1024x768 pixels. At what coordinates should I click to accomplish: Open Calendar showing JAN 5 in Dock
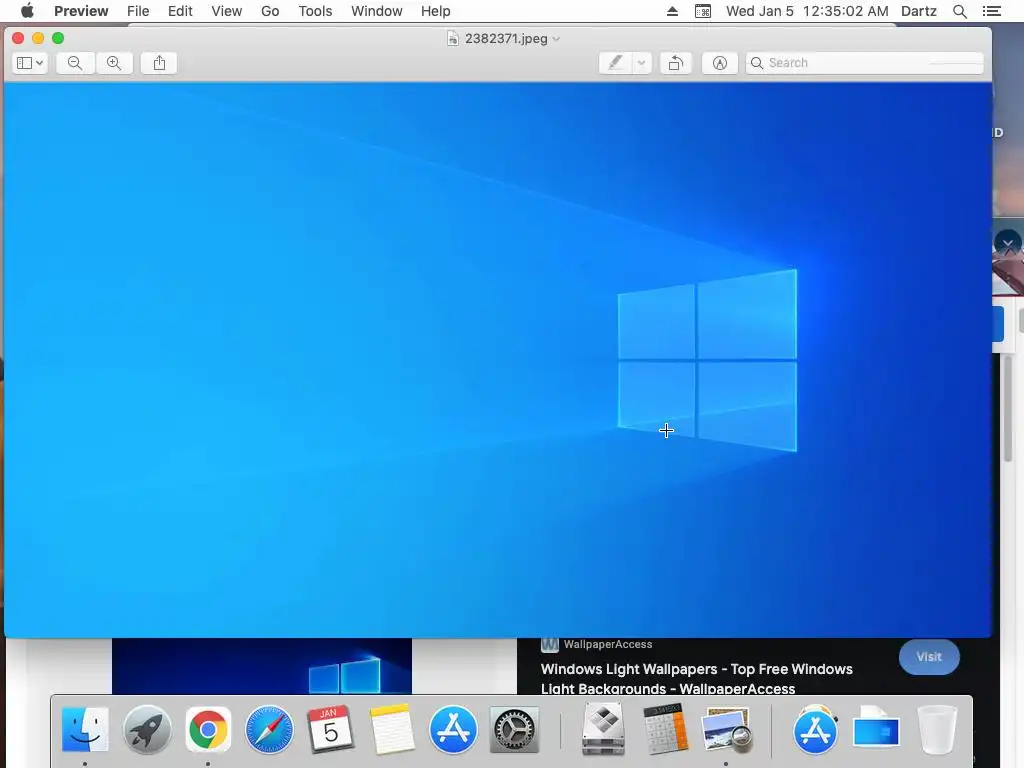[330, 729]
